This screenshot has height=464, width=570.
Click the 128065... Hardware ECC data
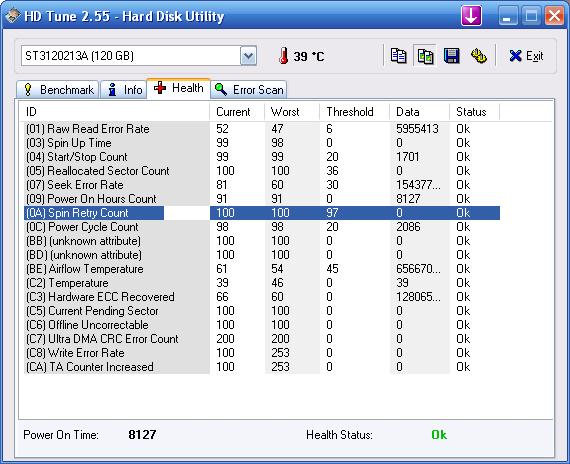click(418, 297)
